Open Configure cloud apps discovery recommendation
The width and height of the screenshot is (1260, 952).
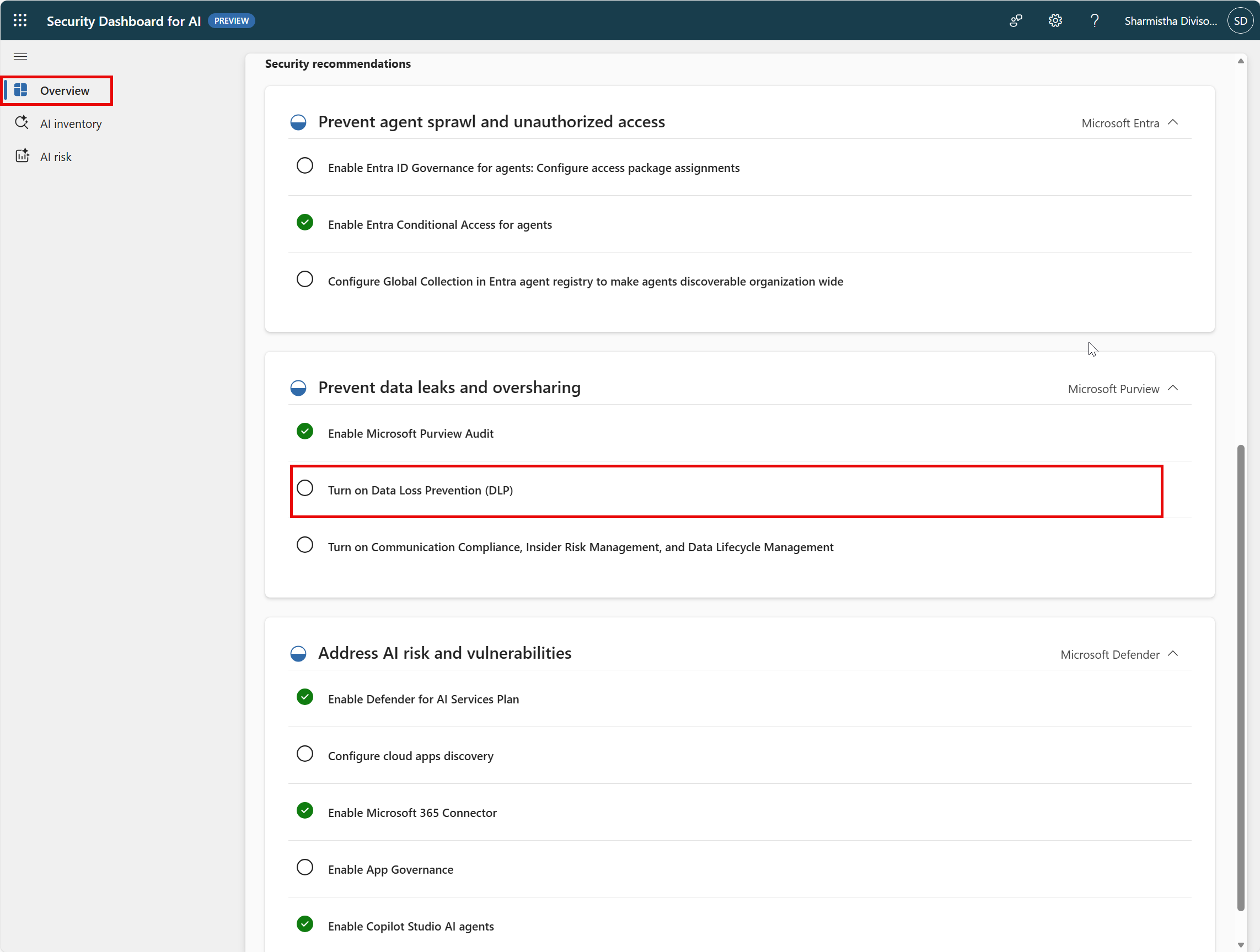(x=410, y=756)
